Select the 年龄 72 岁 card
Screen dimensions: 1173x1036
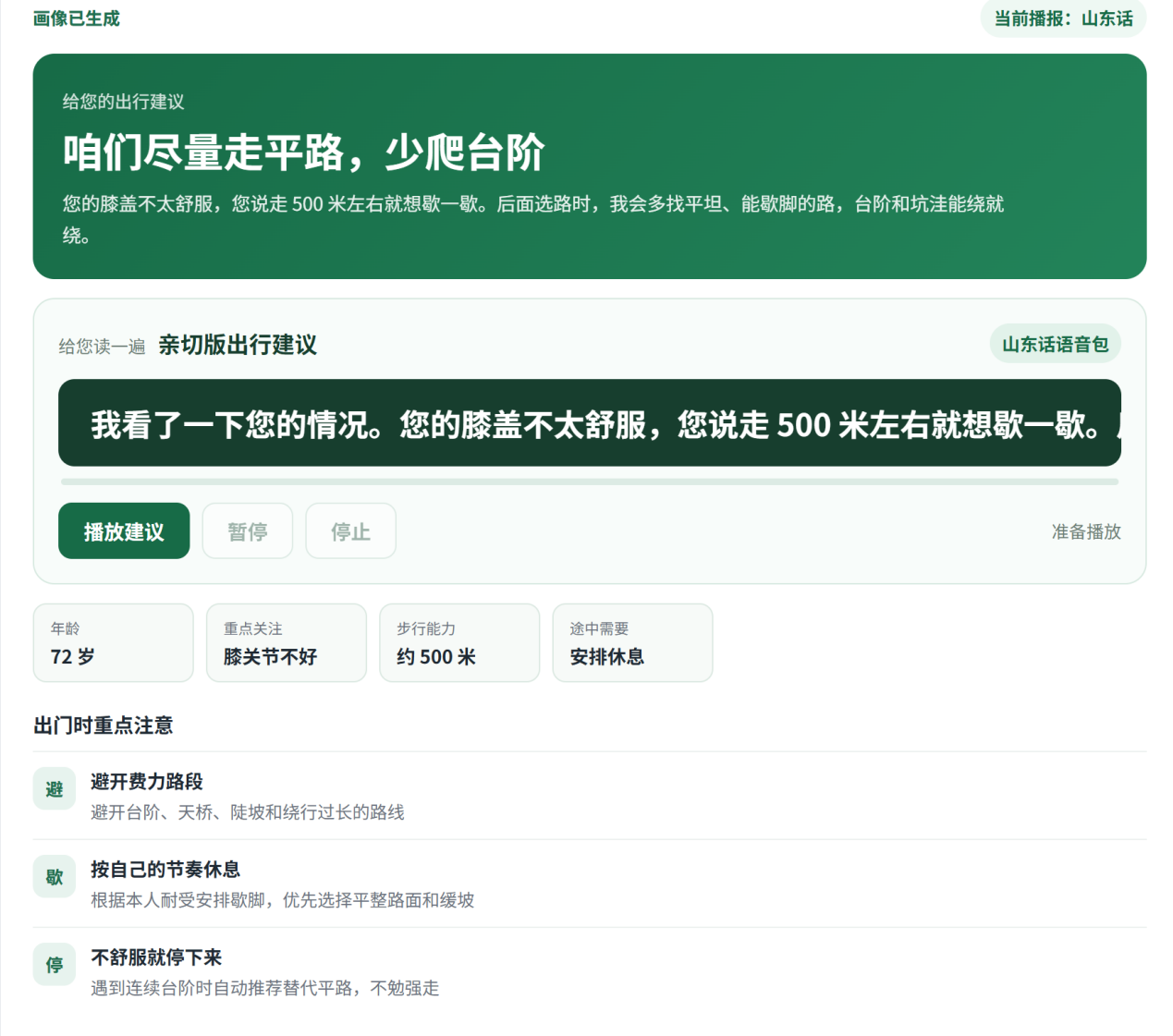[113, 643]
